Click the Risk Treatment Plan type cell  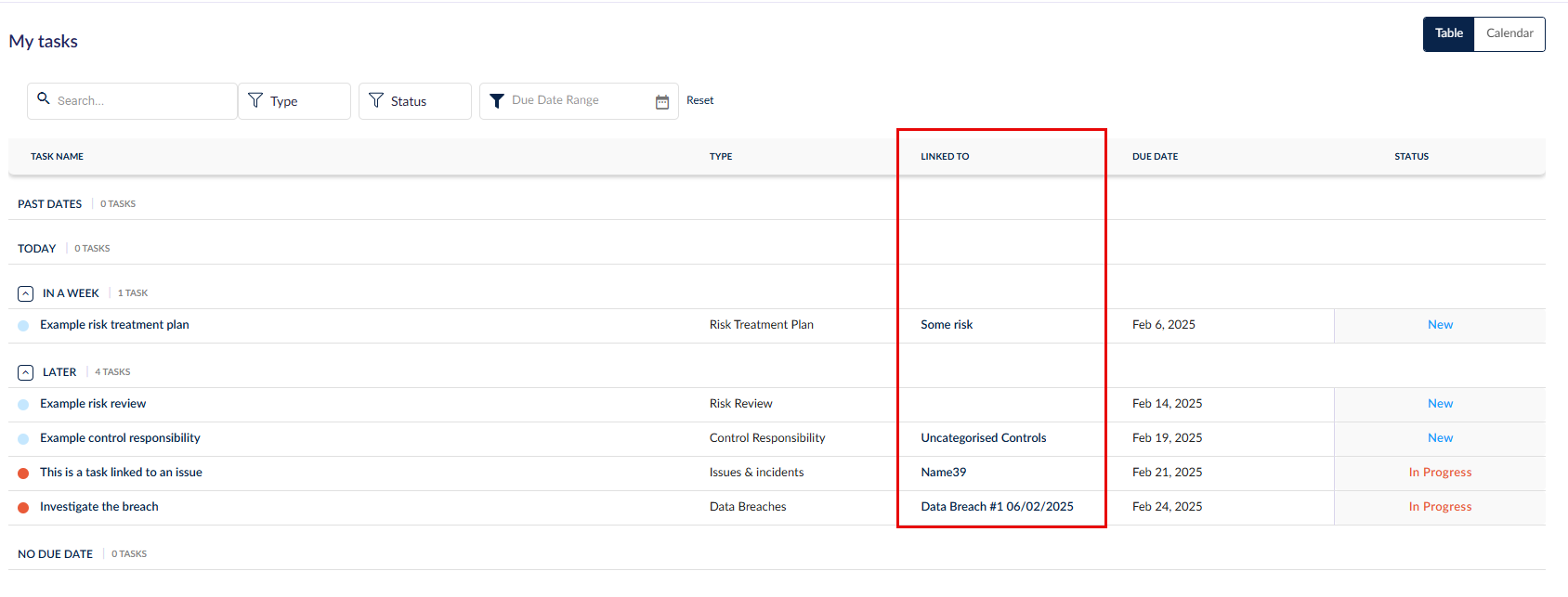point(762,325)
